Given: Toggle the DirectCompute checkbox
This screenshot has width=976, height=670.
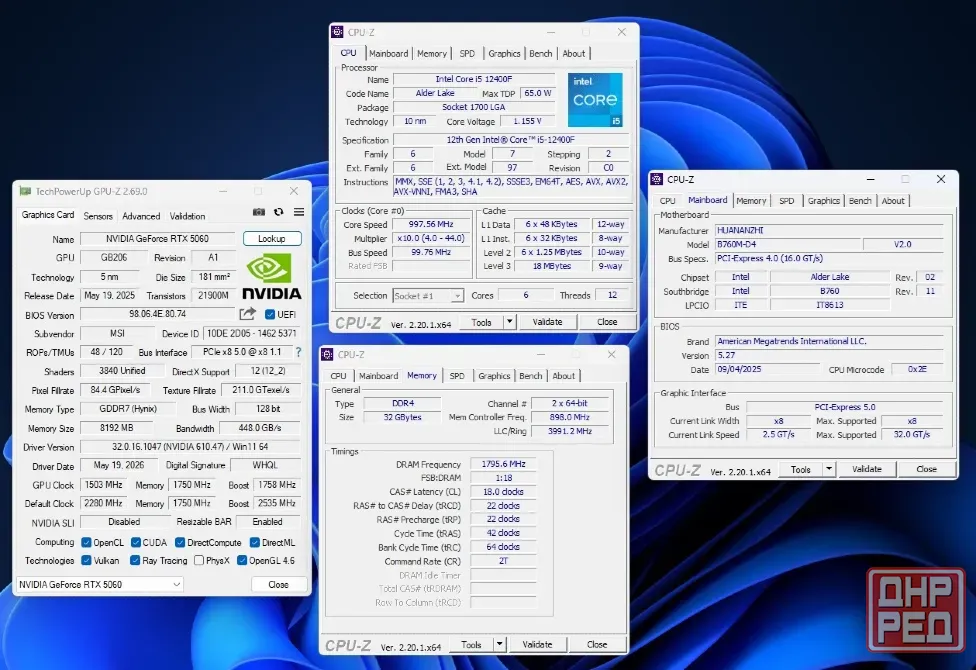Looking at the screenshot, I should [x=180, y=542].
